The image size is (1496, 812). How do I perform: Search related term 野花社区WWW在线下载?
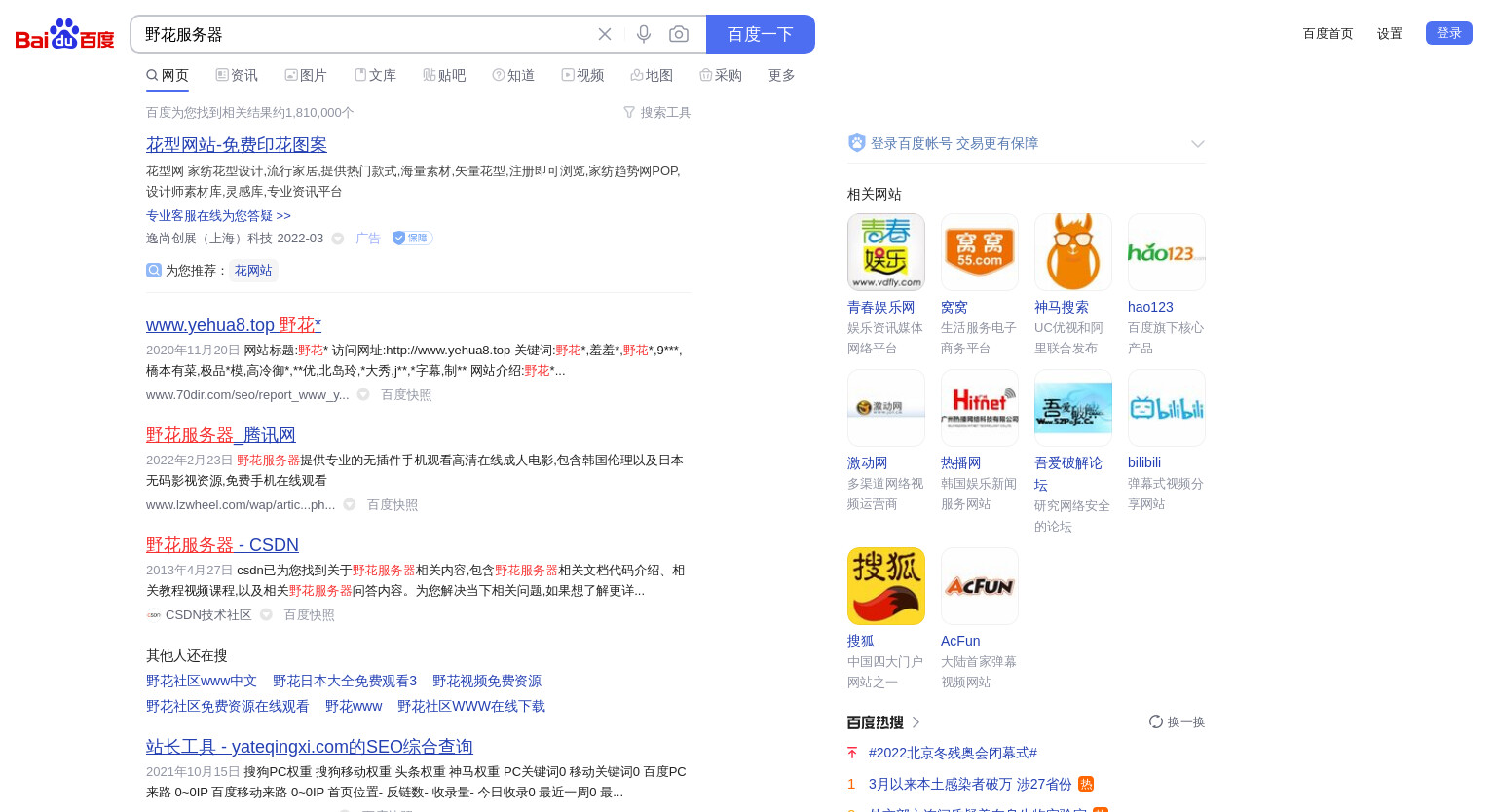tap(471, 706)
